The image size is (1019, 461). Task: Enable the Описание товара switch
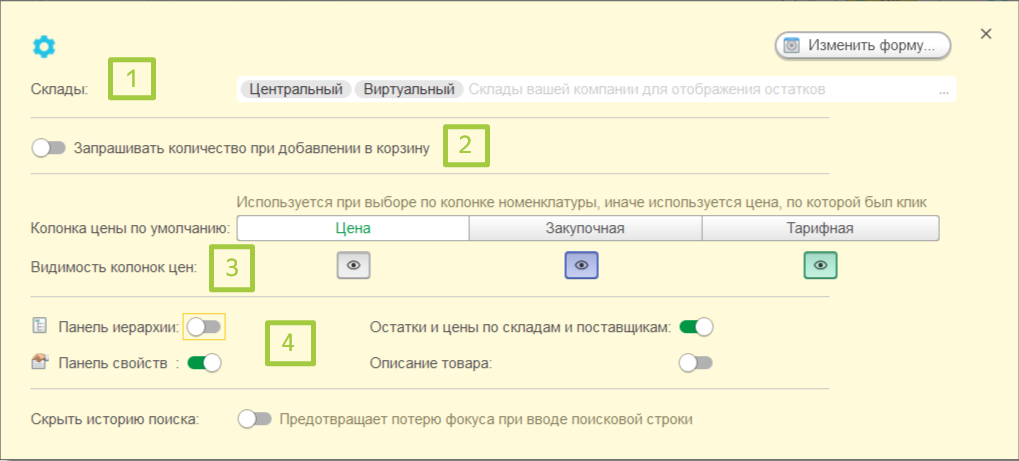click(696, 363)
